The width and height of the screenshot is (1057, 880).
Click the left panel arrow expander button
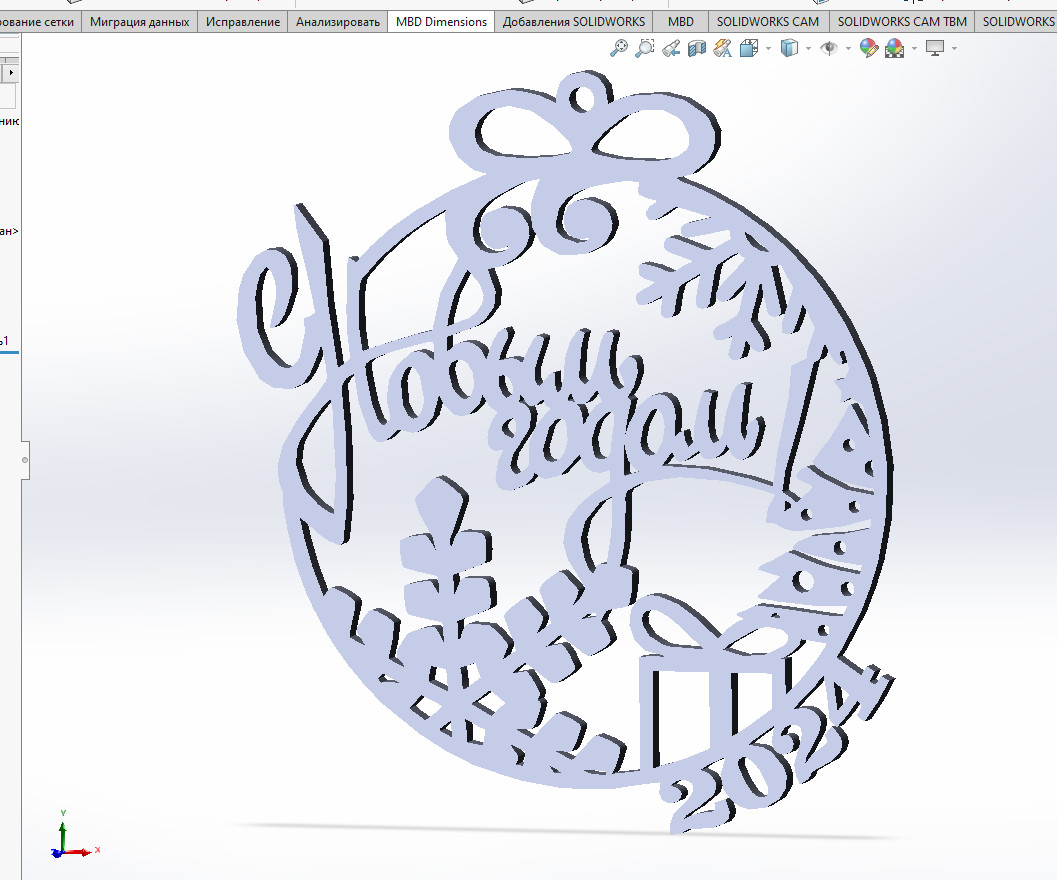coord(11,72)
